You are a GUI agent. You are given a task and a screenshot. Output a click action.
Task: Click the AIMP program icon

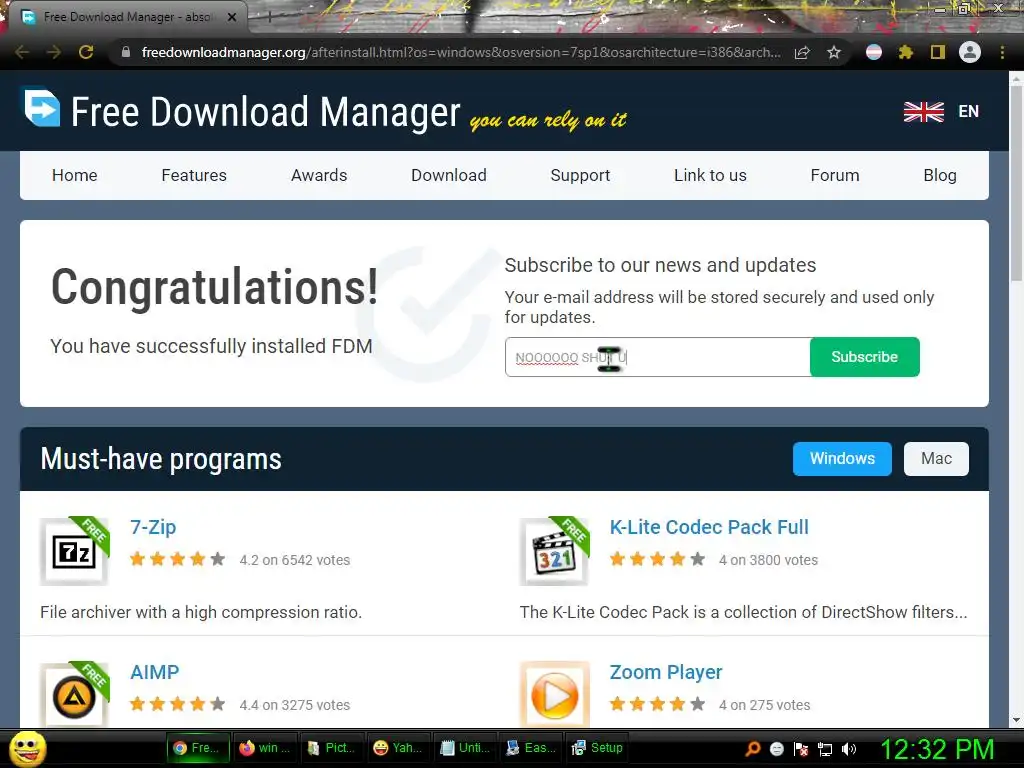point(74,695)
